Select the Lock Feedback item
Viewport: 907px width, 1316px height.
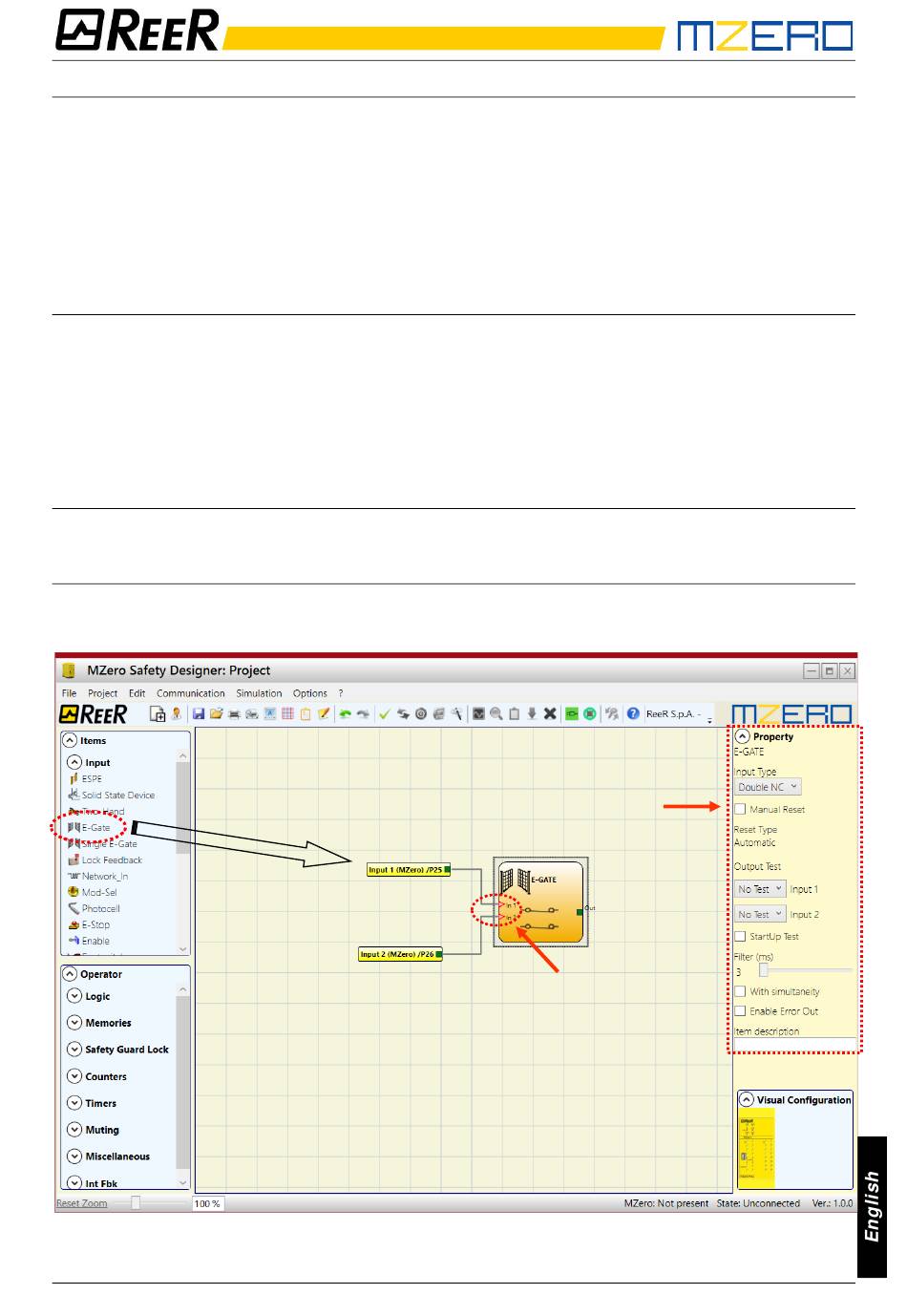[x=105, y=860]
